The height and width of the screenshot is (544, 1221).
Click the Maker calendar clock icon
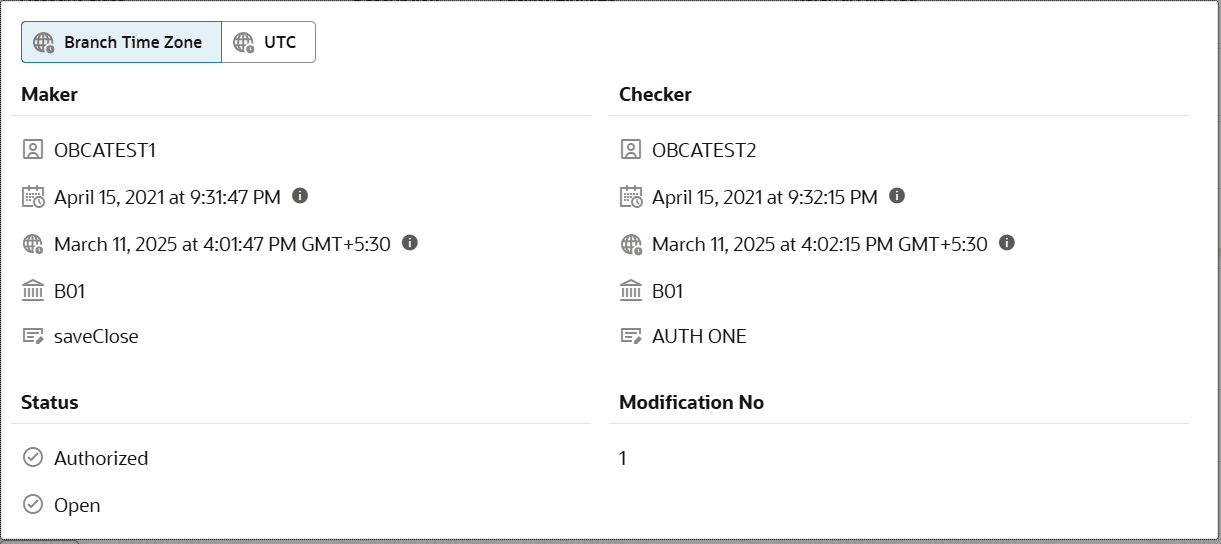point(33,196)
